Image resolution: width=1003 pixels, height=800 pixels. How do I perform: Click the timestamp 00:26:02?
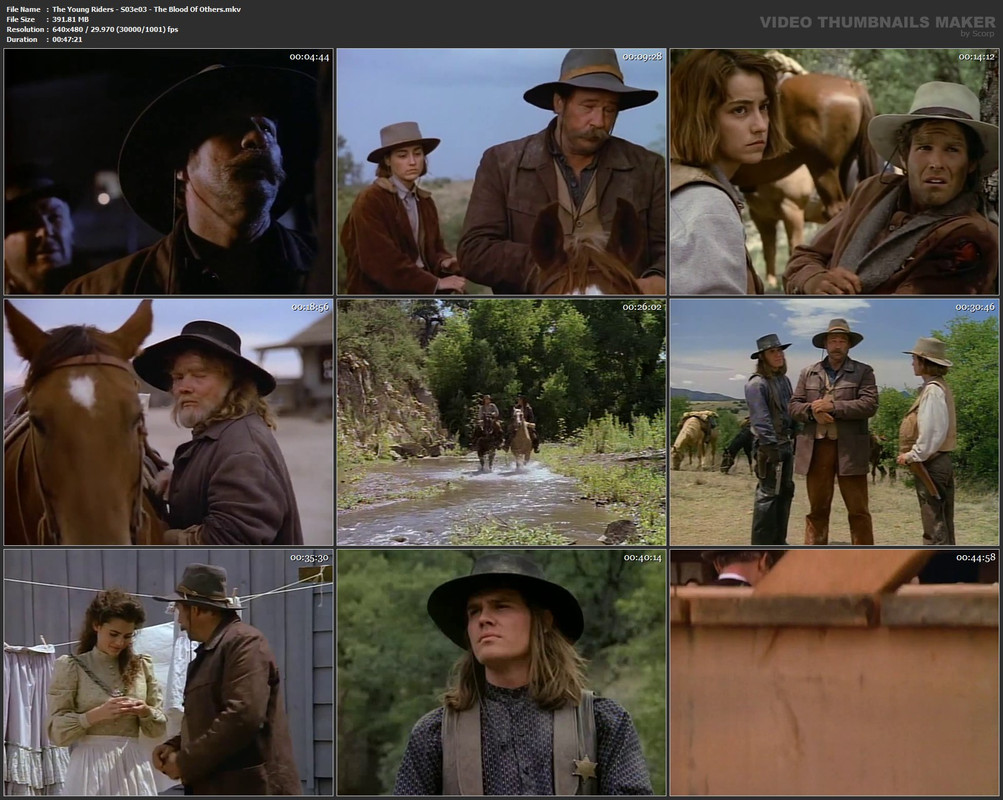coord(642,308)
